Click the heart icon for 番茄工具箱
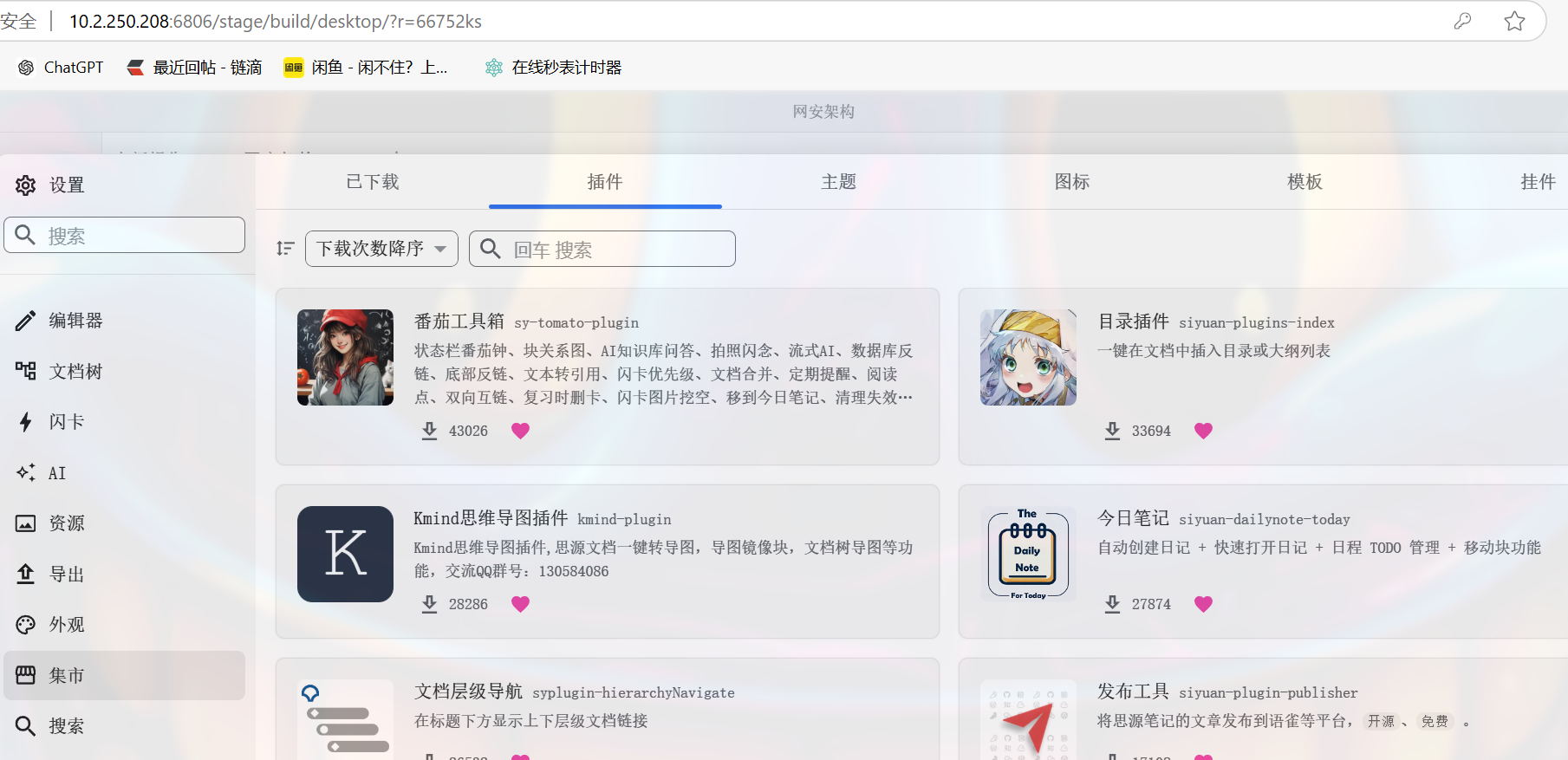Viewport: 1568px width, 760px height. click(520, 431)
